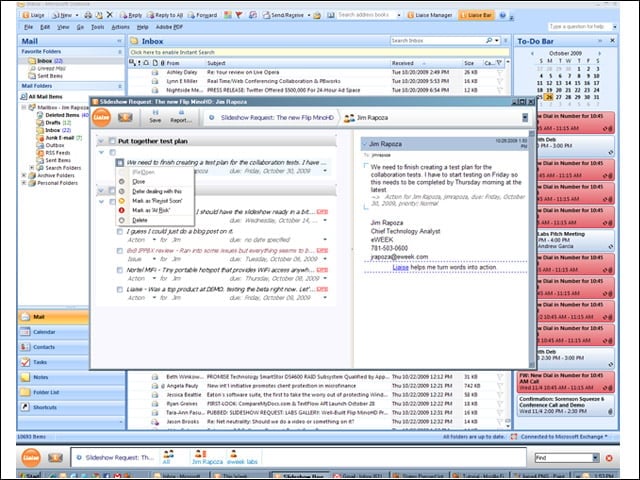Click the Delete X icon in the Outlook toolbar
The width and height of the screenshot is (640, 480).
[109, 15]
